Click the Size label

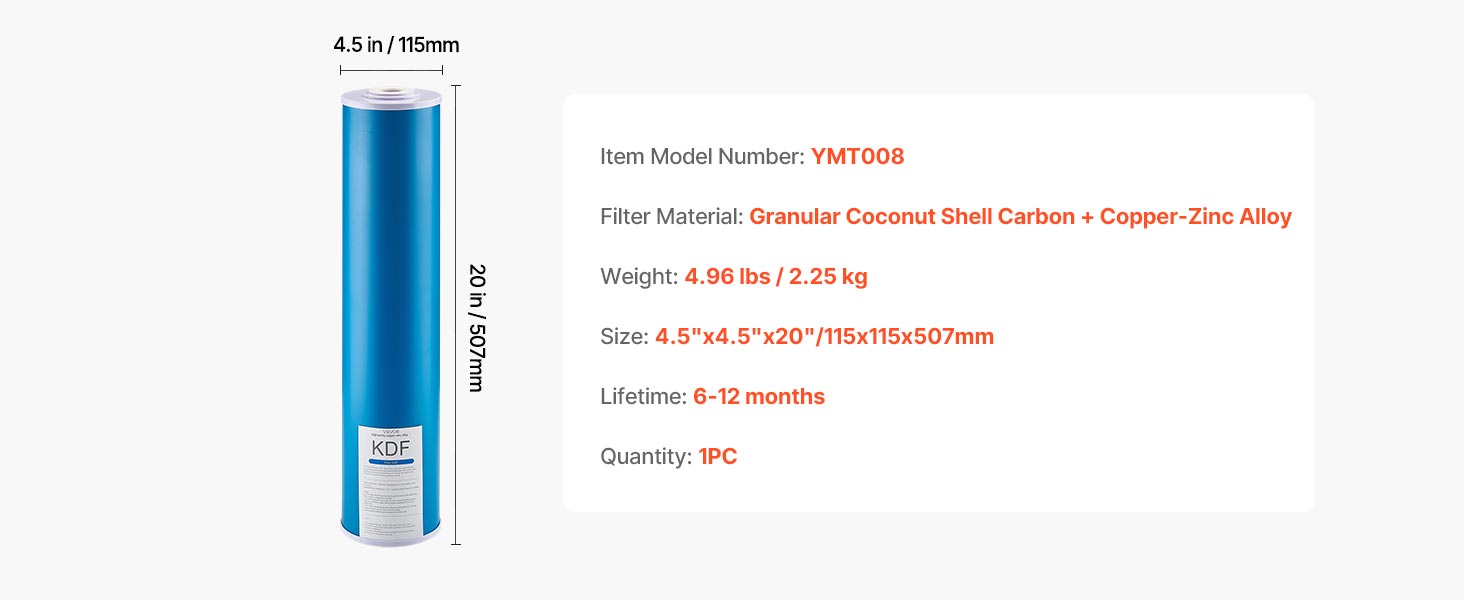click(624, 337)
